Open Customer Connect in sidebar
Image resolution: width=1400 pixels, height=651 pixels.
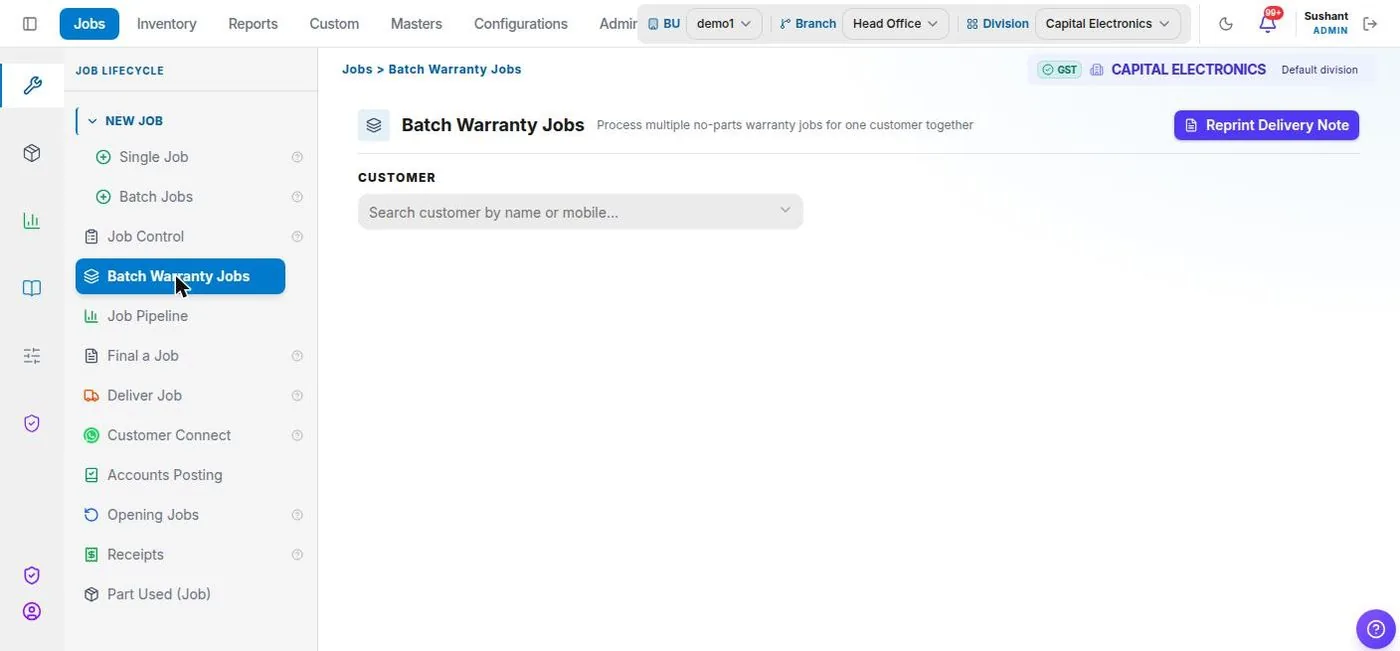169,436
